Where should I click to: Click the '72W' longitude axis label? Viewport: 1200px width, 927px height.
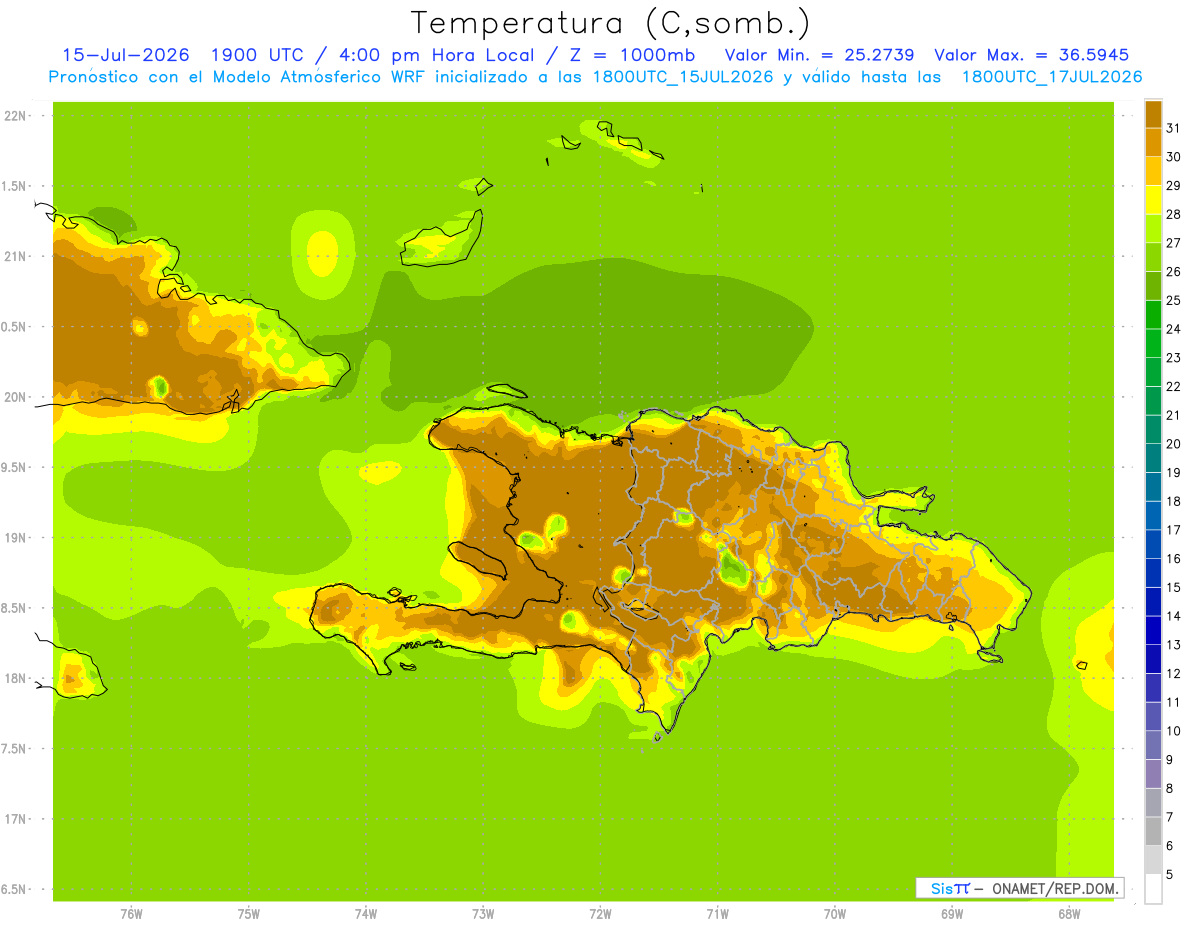point(600,913)
